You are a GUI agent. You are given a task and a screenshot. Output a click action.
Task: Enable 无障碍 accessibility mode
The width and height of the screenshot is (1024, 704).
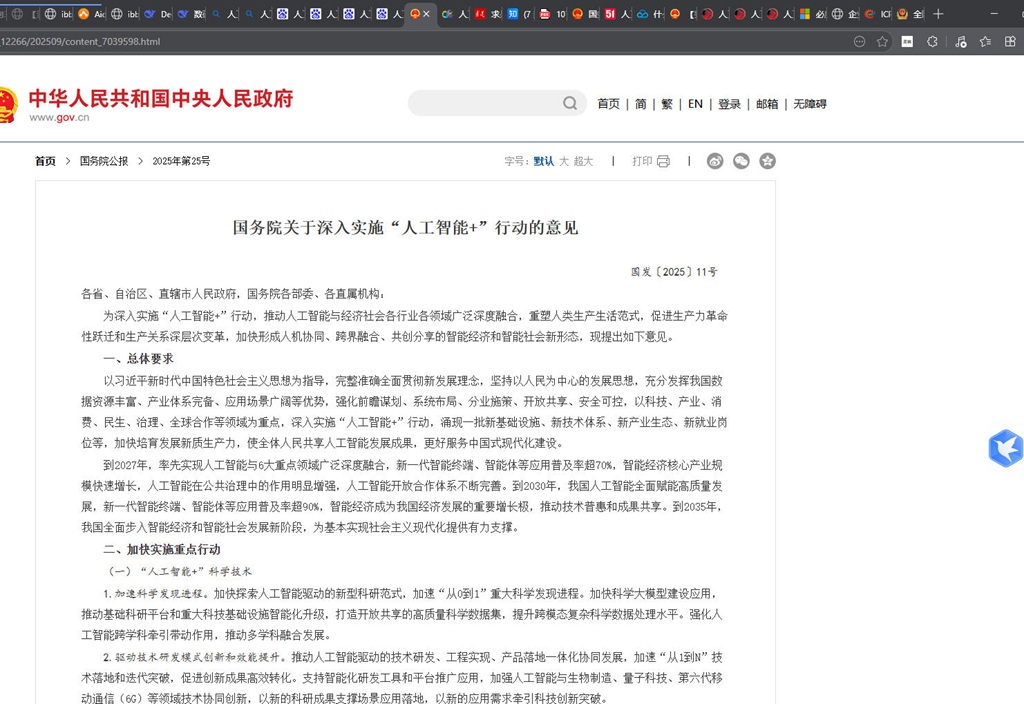[x=810, y=104]
